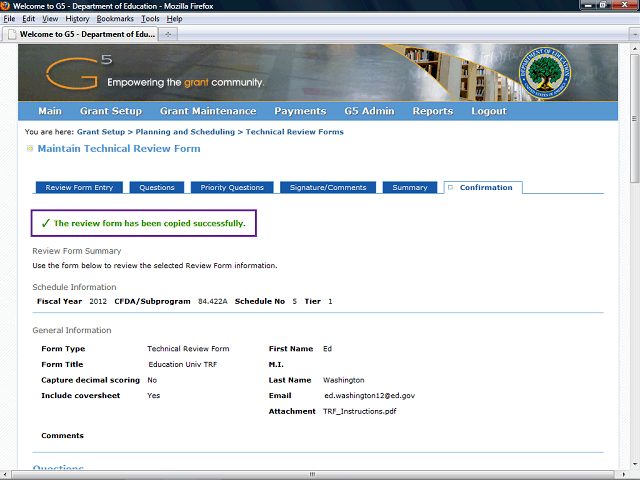
Task: Open the Help menu
Action: [x=174, y=19]
